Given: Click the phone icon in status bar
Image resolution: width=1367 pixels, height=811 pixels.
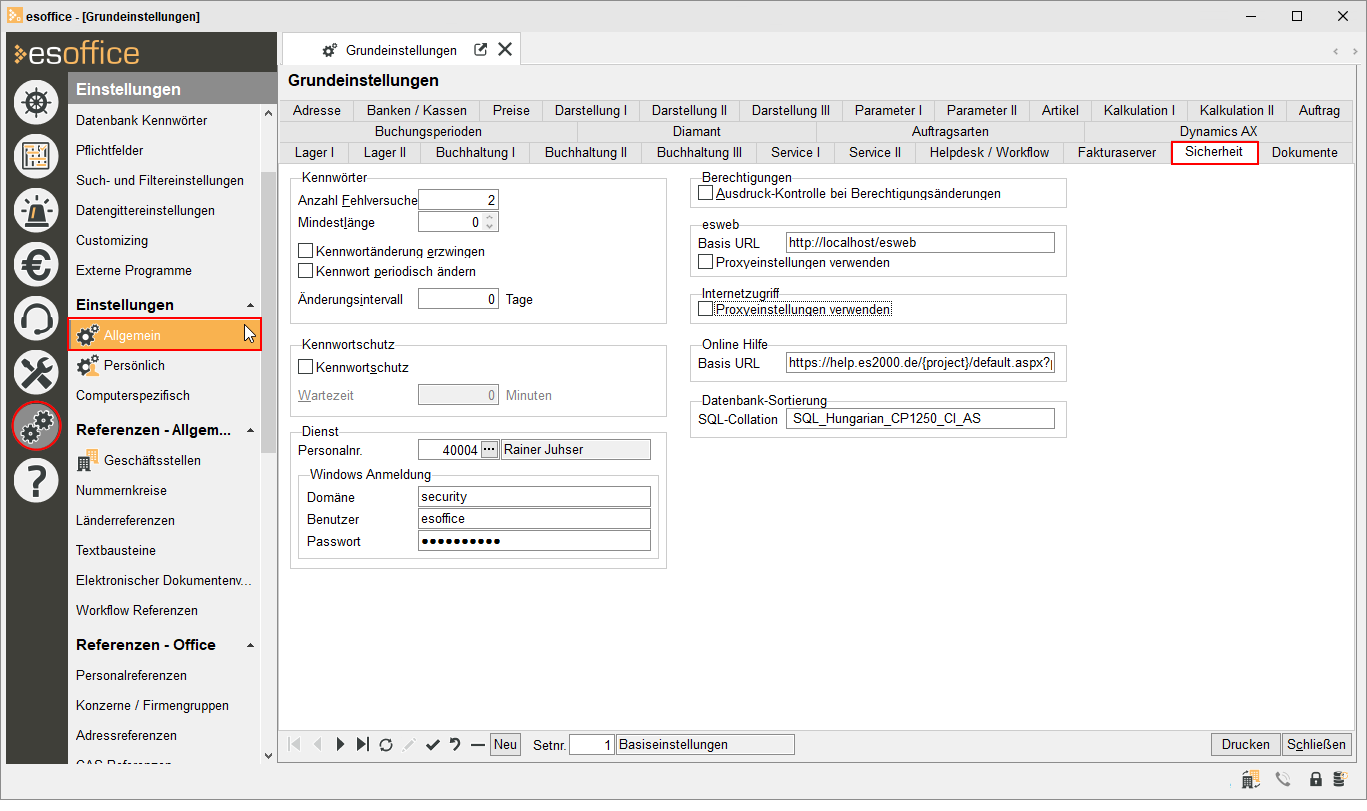Looking at the screenshot, I should click(x=1283, y=779).
